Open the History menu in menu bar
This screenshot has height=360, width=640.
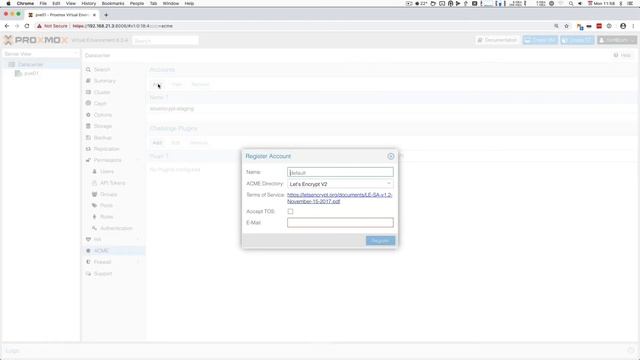(x=89, y=3)
